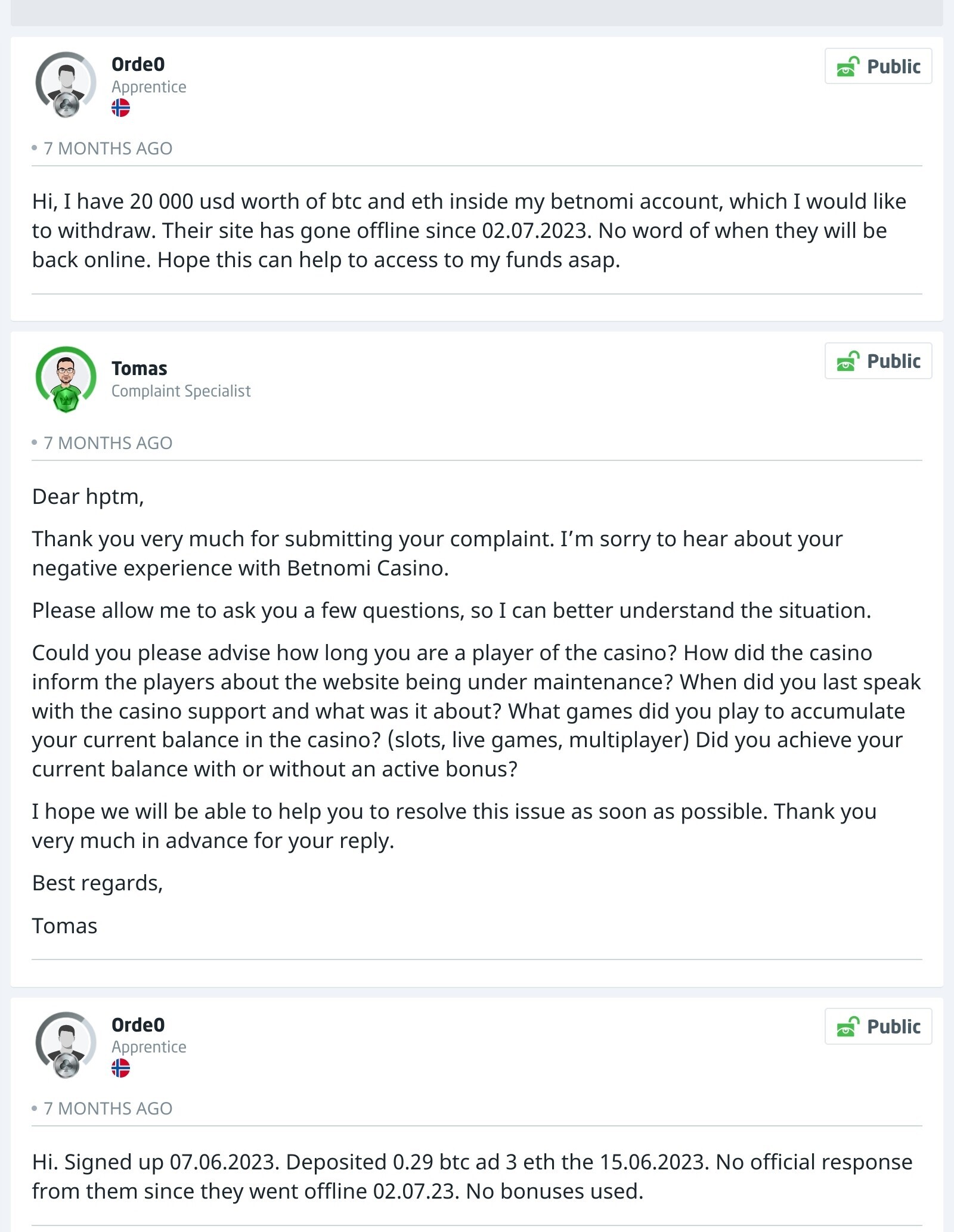This screenshot has width=954, height=1232.
Task: Open Orde0's profile from the first post username
Action: tap(138, 64)
